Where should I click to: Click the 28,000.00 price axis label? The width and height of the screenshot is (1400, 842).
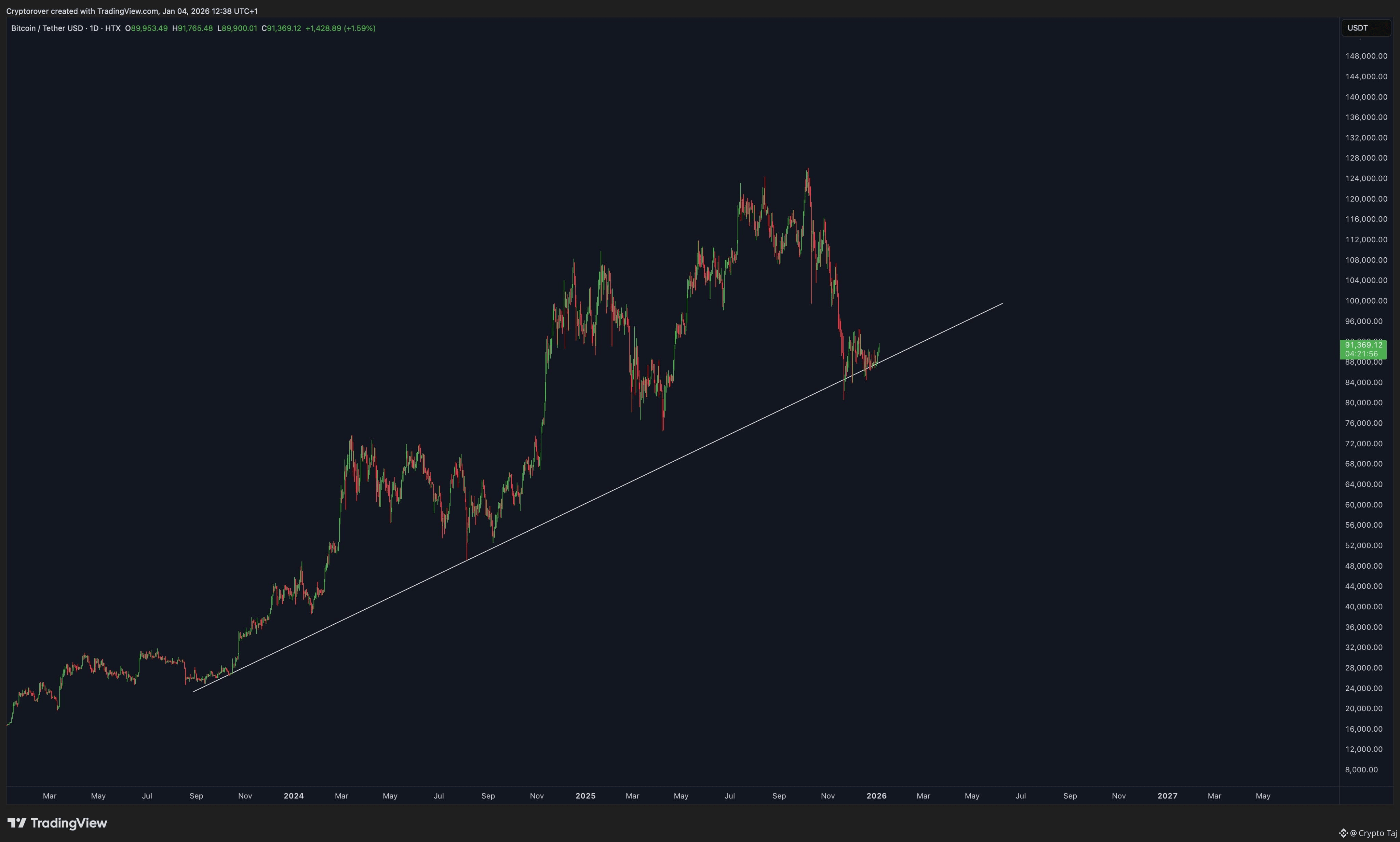1364,668
